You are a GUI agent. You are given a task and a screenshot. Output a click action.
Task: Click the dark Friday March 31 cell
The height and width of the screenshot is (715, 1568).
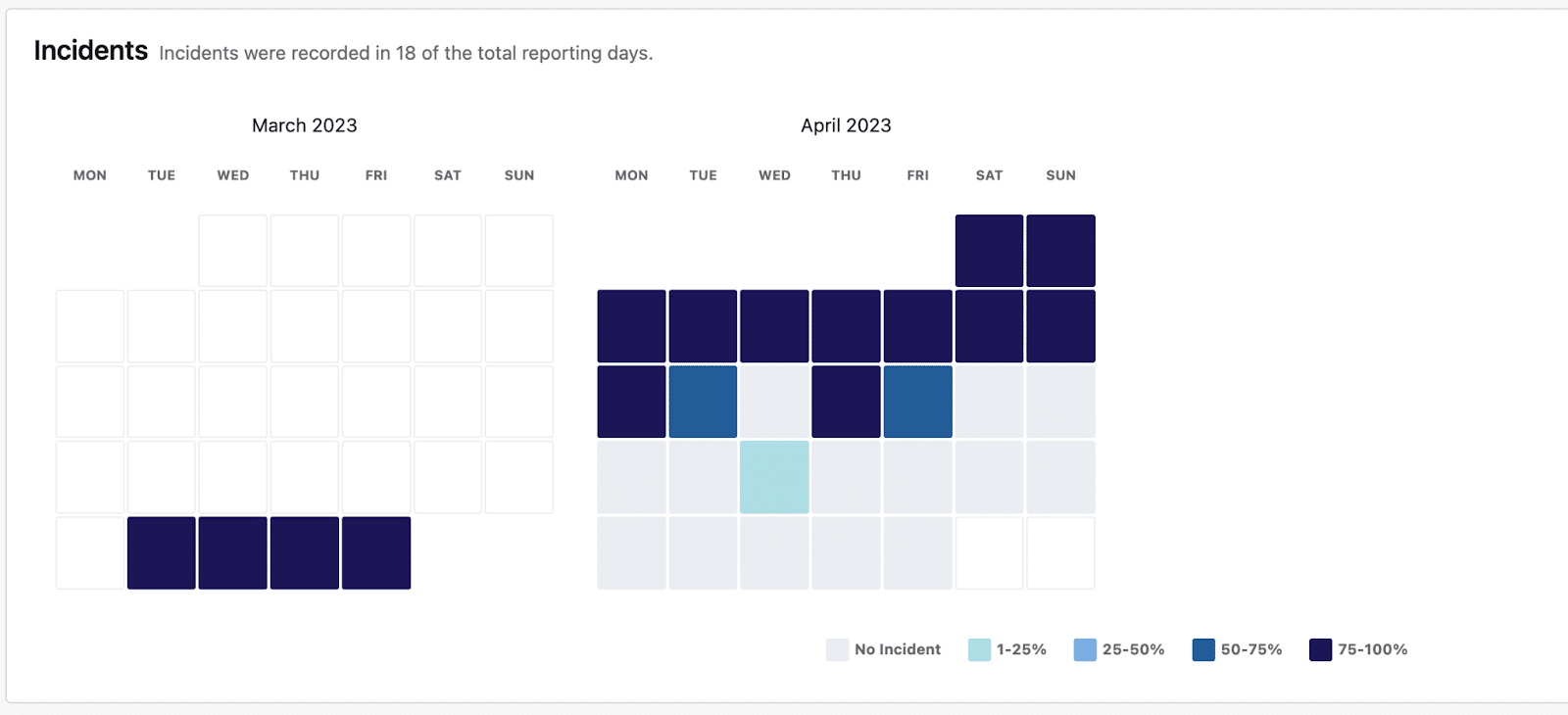click(x=376, y=552)
